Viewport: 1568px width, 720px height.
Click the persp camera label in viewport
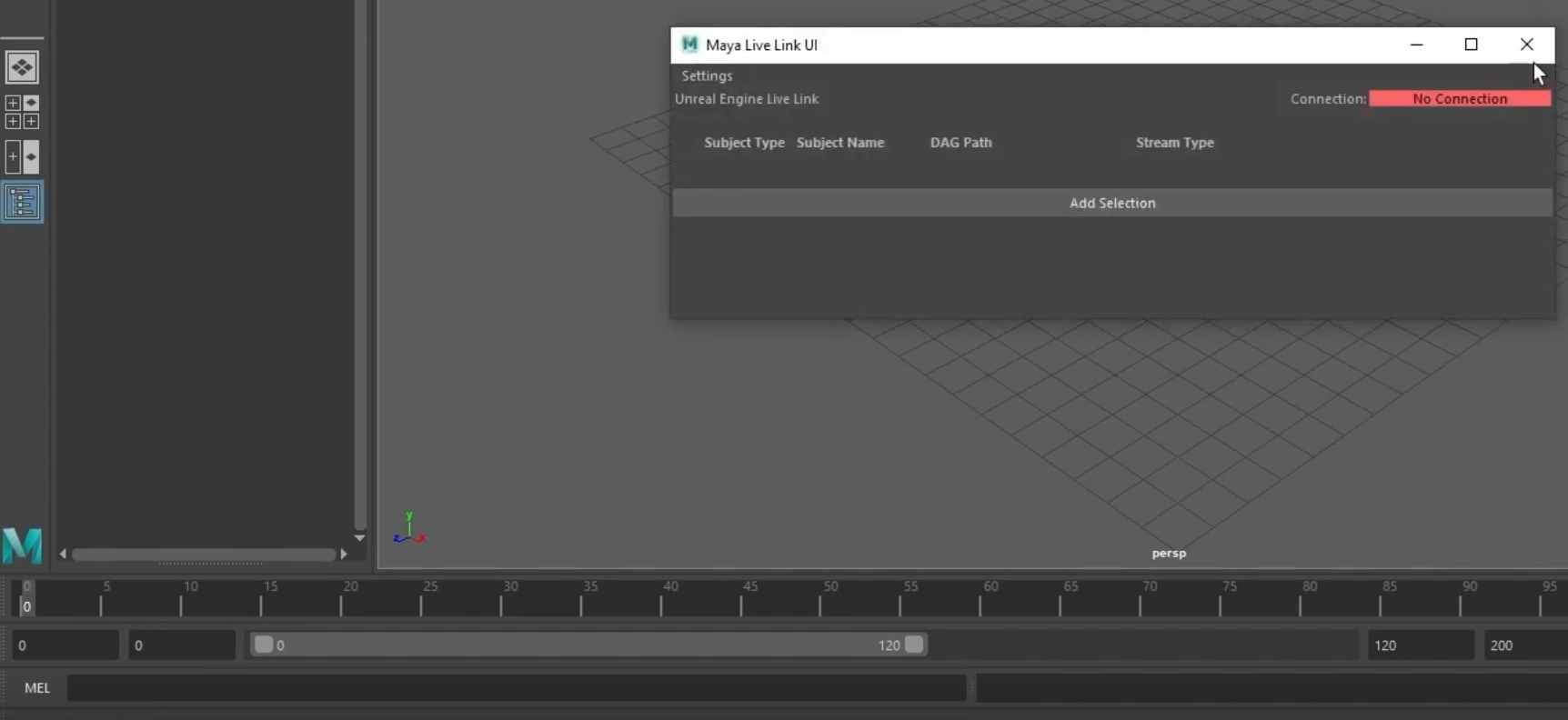(1169, 553)
